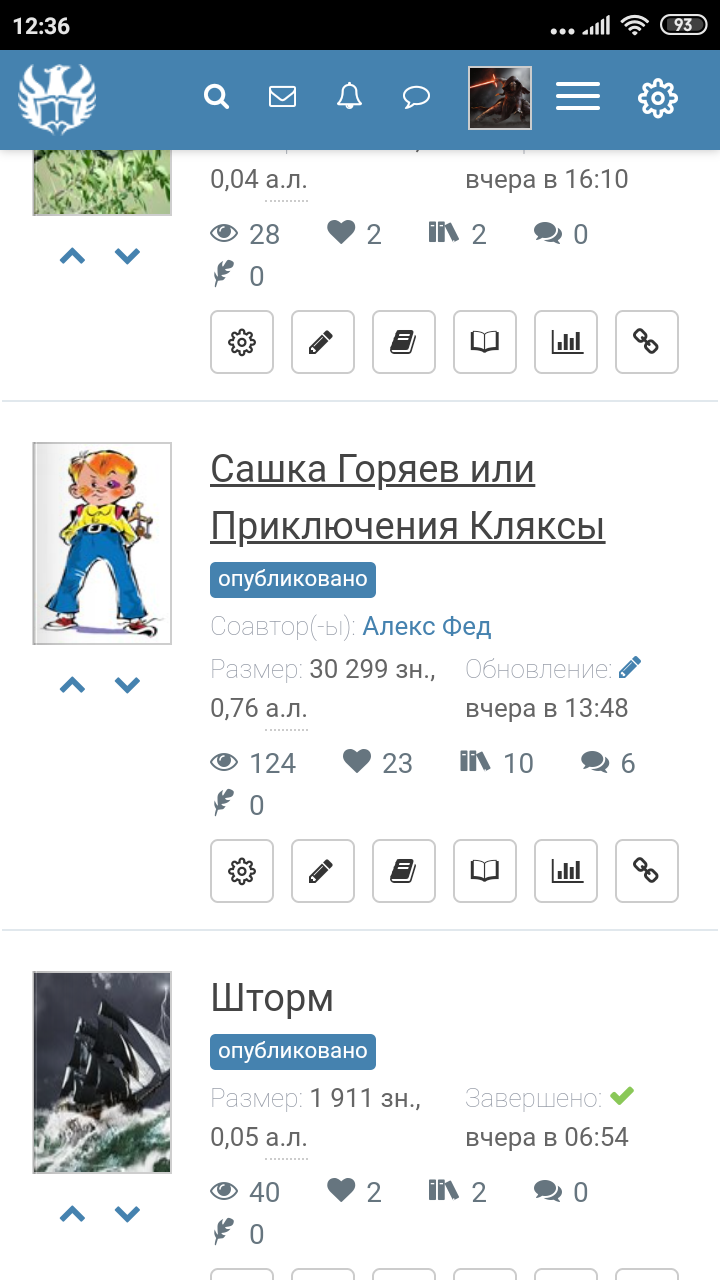Viewport: 720px width, 1280px height.
Task: Move Сашка Горяев book down with arrow
Action: (127, 685)
